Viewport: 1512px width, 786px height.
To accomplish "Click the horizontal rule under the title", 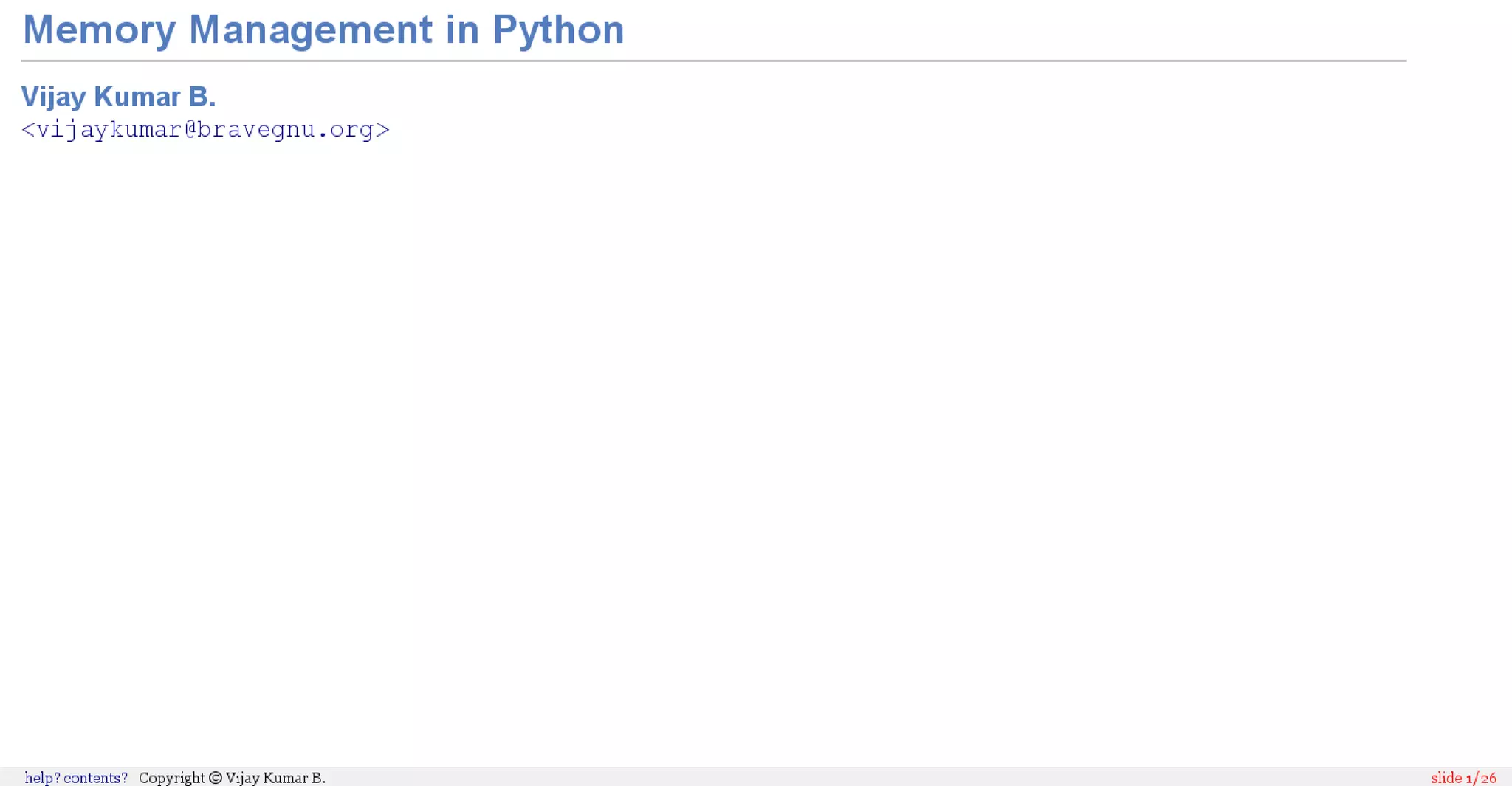I will tap(713, 61).
